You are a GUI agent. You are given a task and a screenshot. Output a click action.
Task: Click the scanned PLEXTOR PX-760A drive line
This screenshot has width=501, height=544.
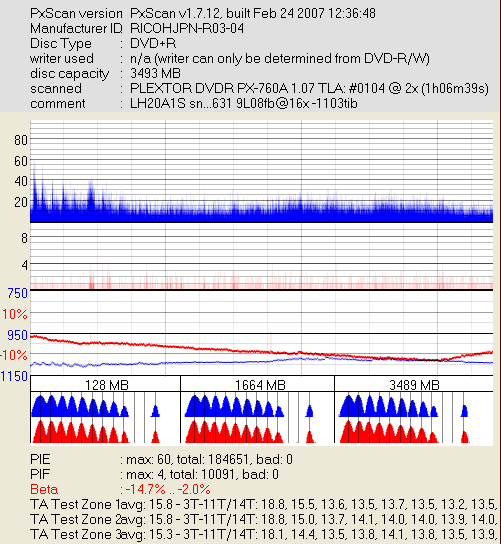[260, 88]
